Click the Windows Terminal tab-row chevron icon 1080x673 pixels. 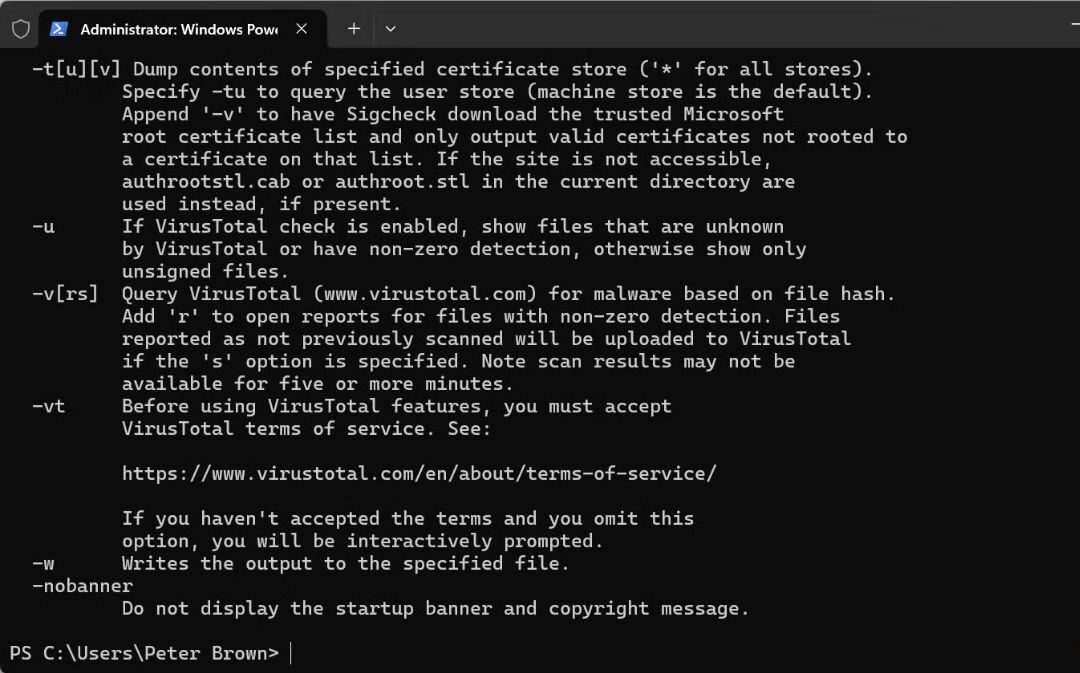click(x=390, y=29)
